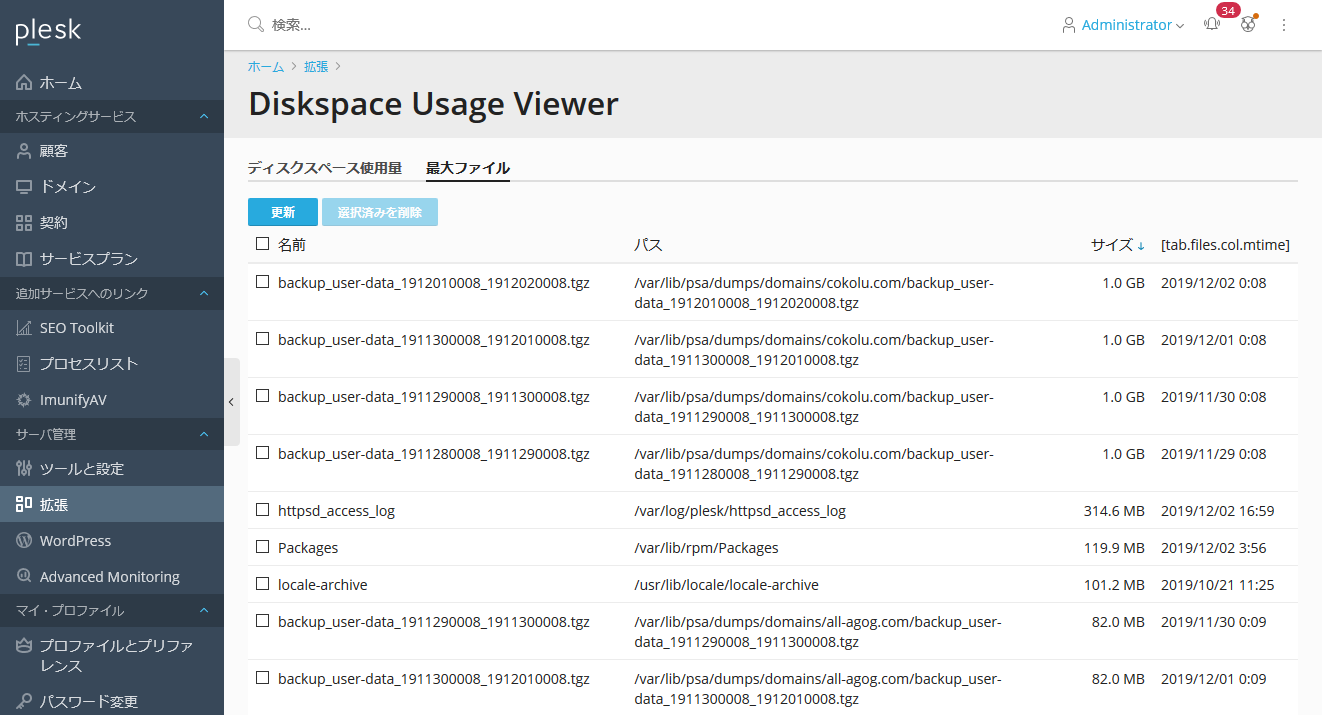The image size is (1322, 715).
Task: Select the 最大ファイル tab
Action: 467,168
